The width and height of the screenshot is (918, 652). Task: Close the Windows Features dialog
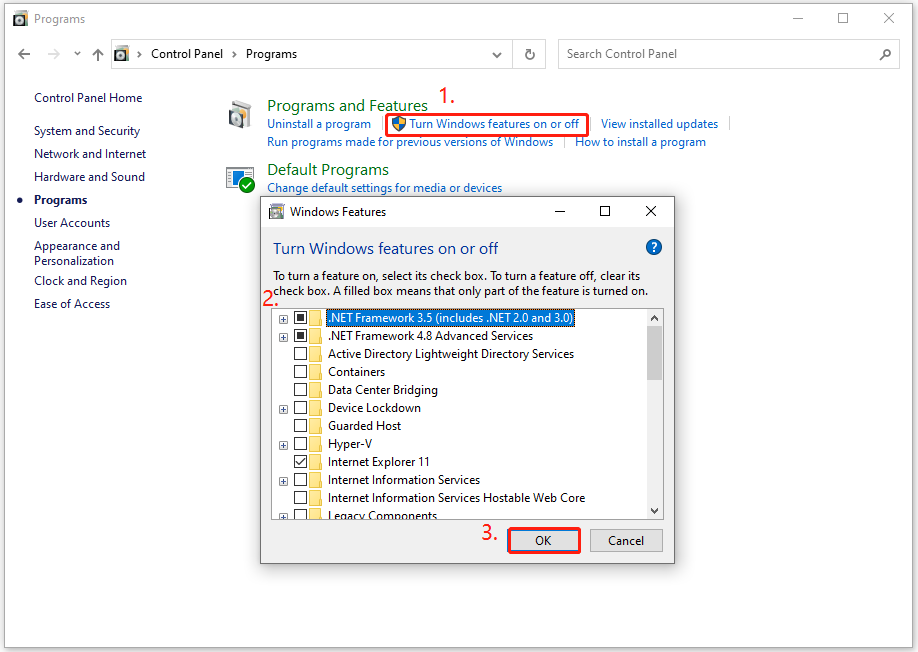tap(650, 211)
